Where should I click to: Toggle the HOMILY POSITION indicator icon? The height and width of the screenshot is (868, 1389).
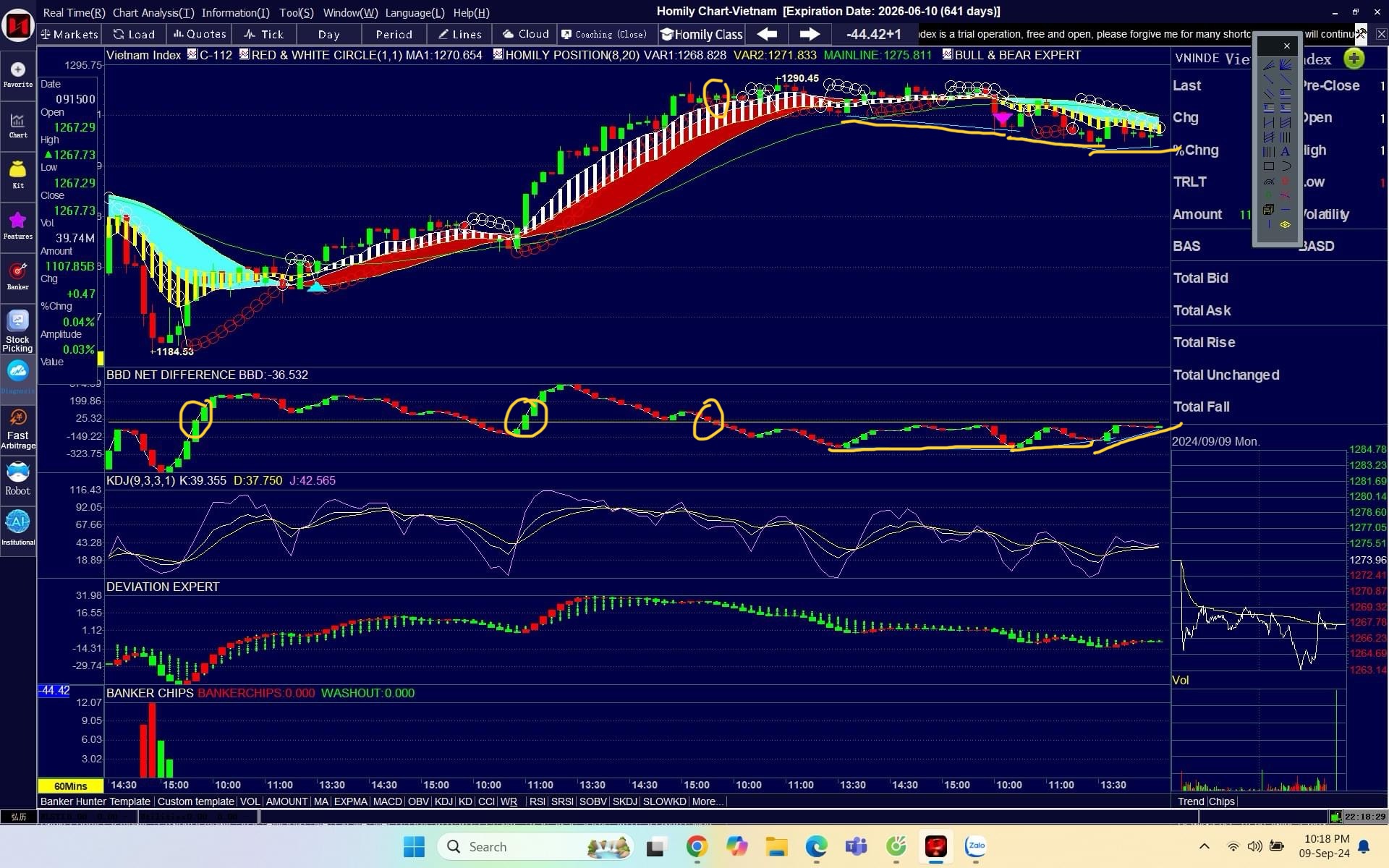(x=498, y=54)
